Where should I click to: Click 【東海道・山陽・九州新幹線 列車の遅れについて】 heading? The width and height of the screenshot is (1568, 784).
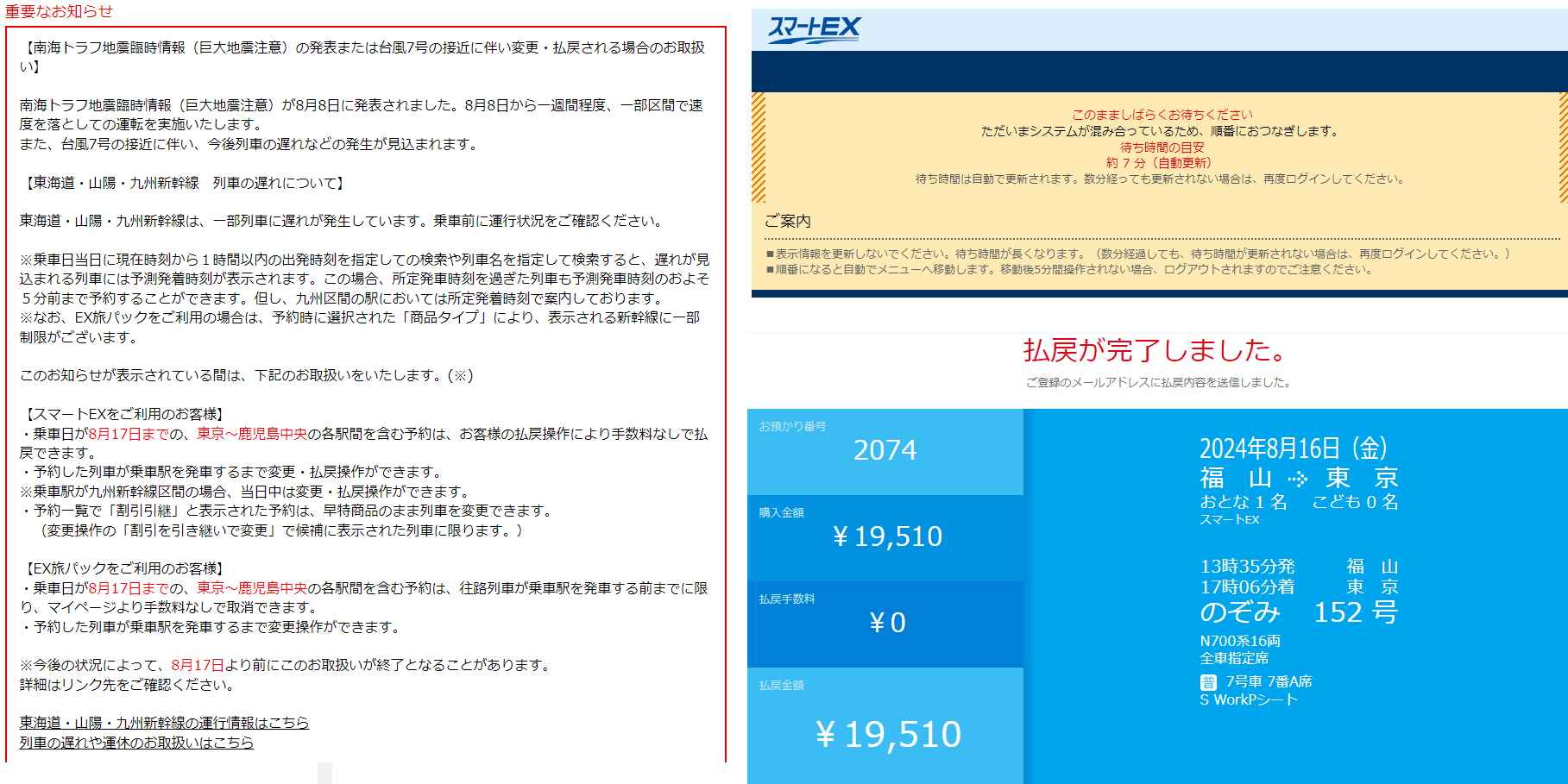tap(185, 183)
